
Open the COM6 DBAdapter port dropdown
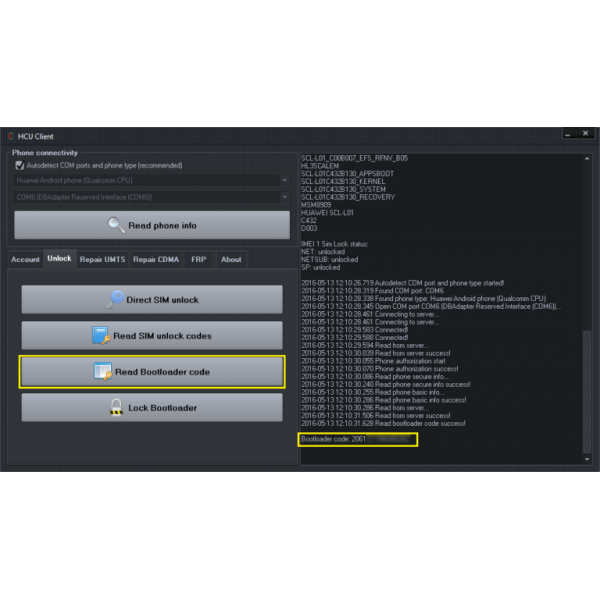coord(152,197)
